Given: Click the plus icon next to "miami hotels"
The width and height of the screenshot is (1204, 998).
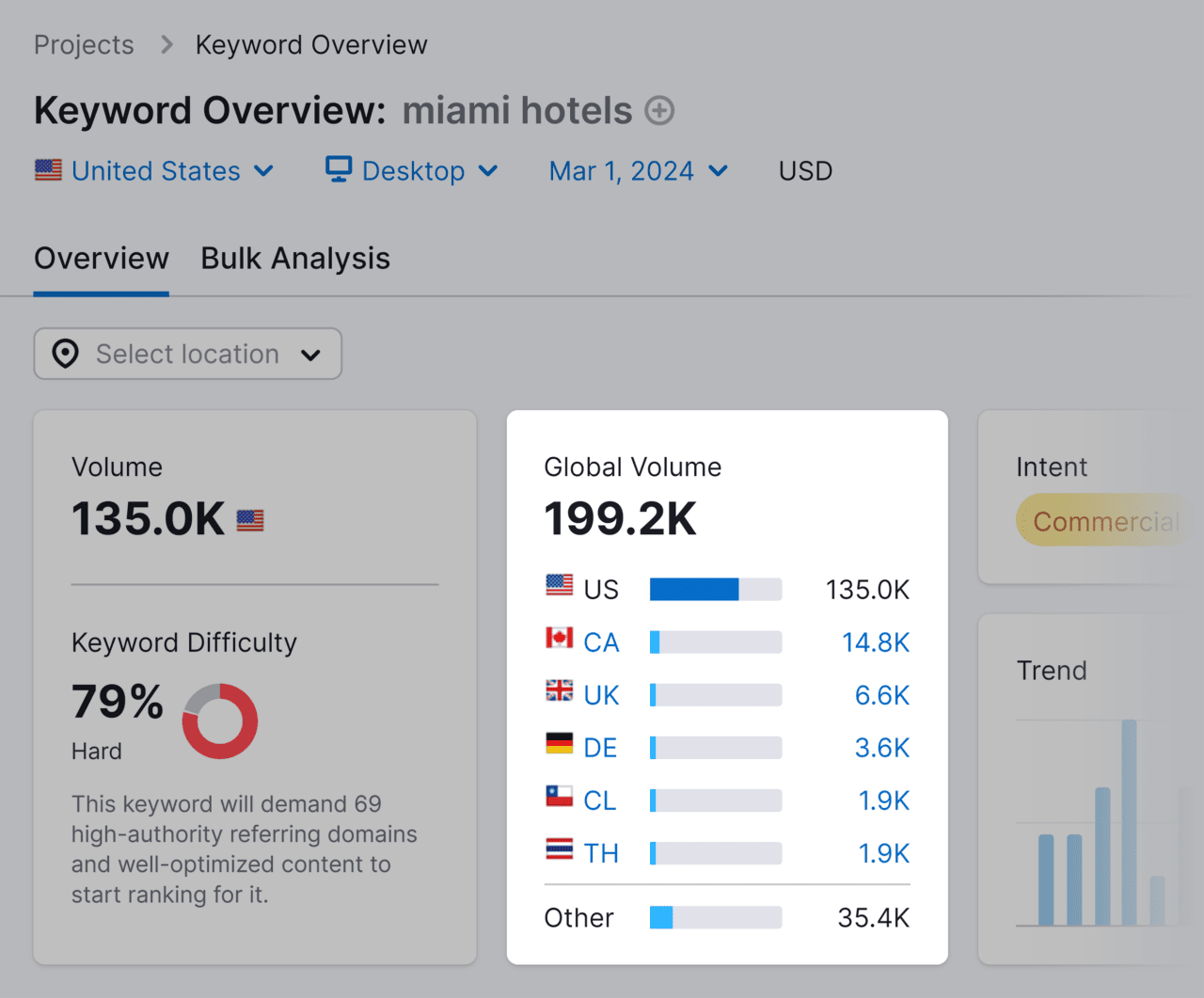Looking at the screenshot, I should [x=660, y=110].
